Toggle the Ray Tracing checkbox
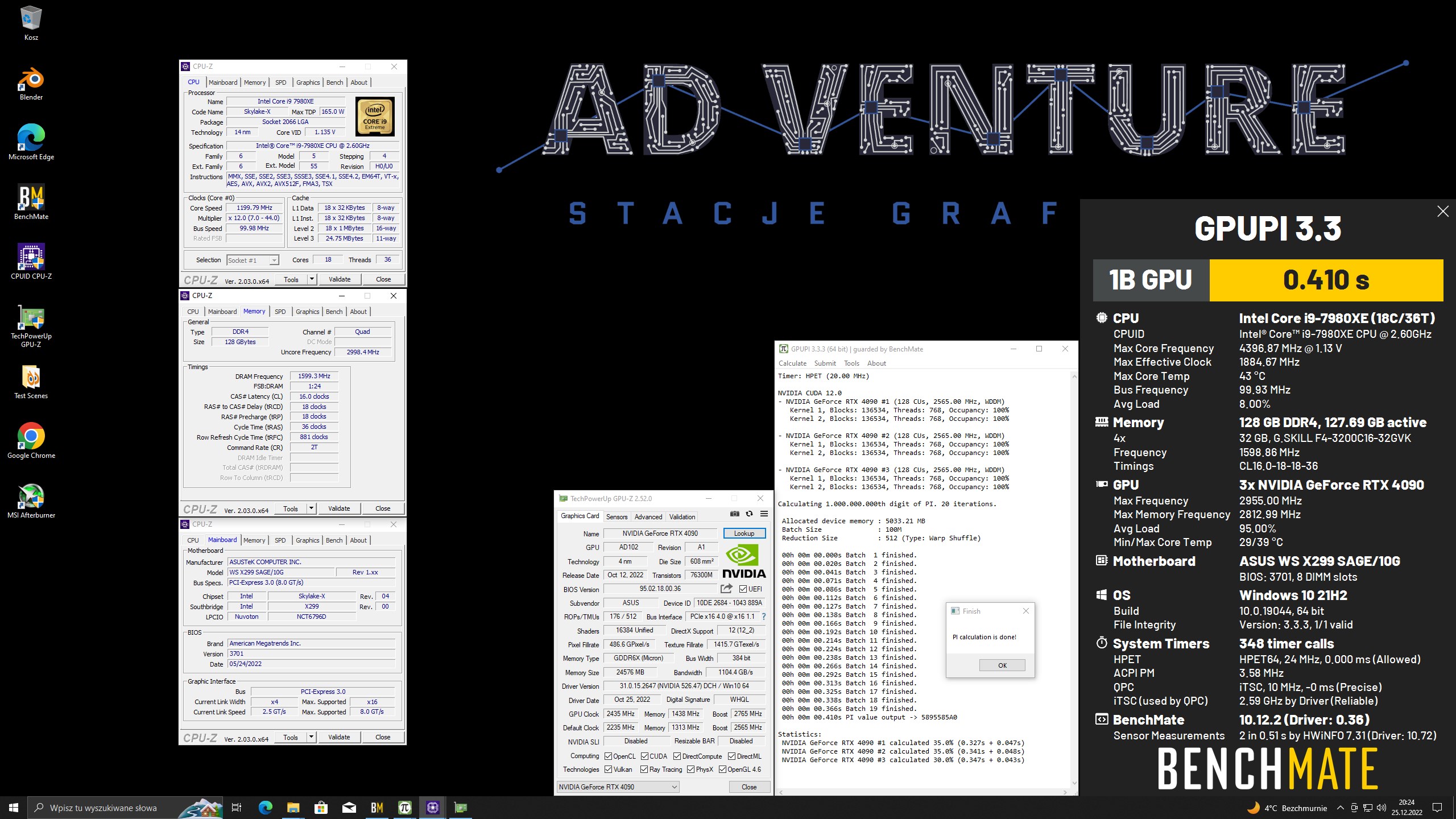Image resolution: width=1456 pixels, height=819 pixels. click(x=644, y=770)
